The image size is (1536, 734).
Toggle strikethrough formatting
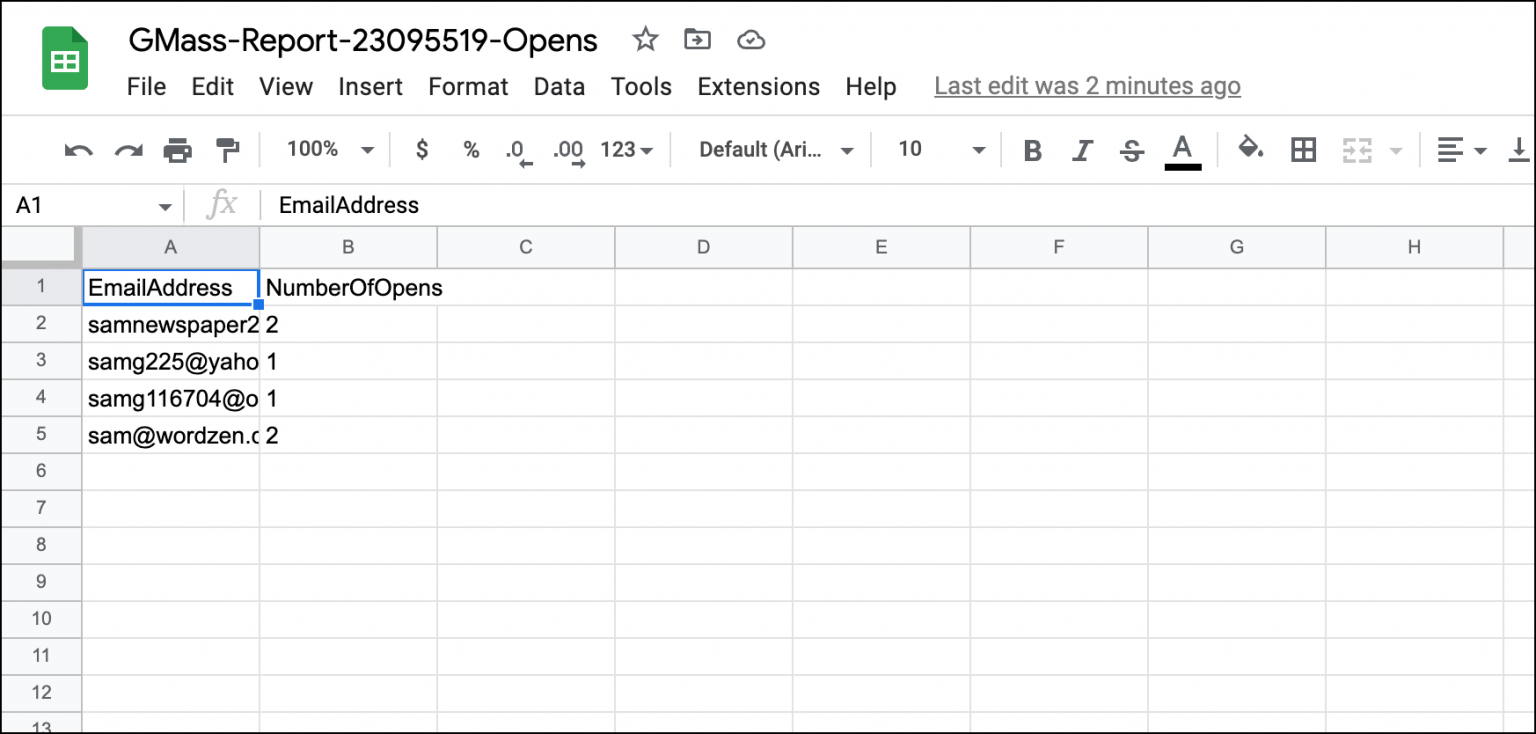(1130, 149)
